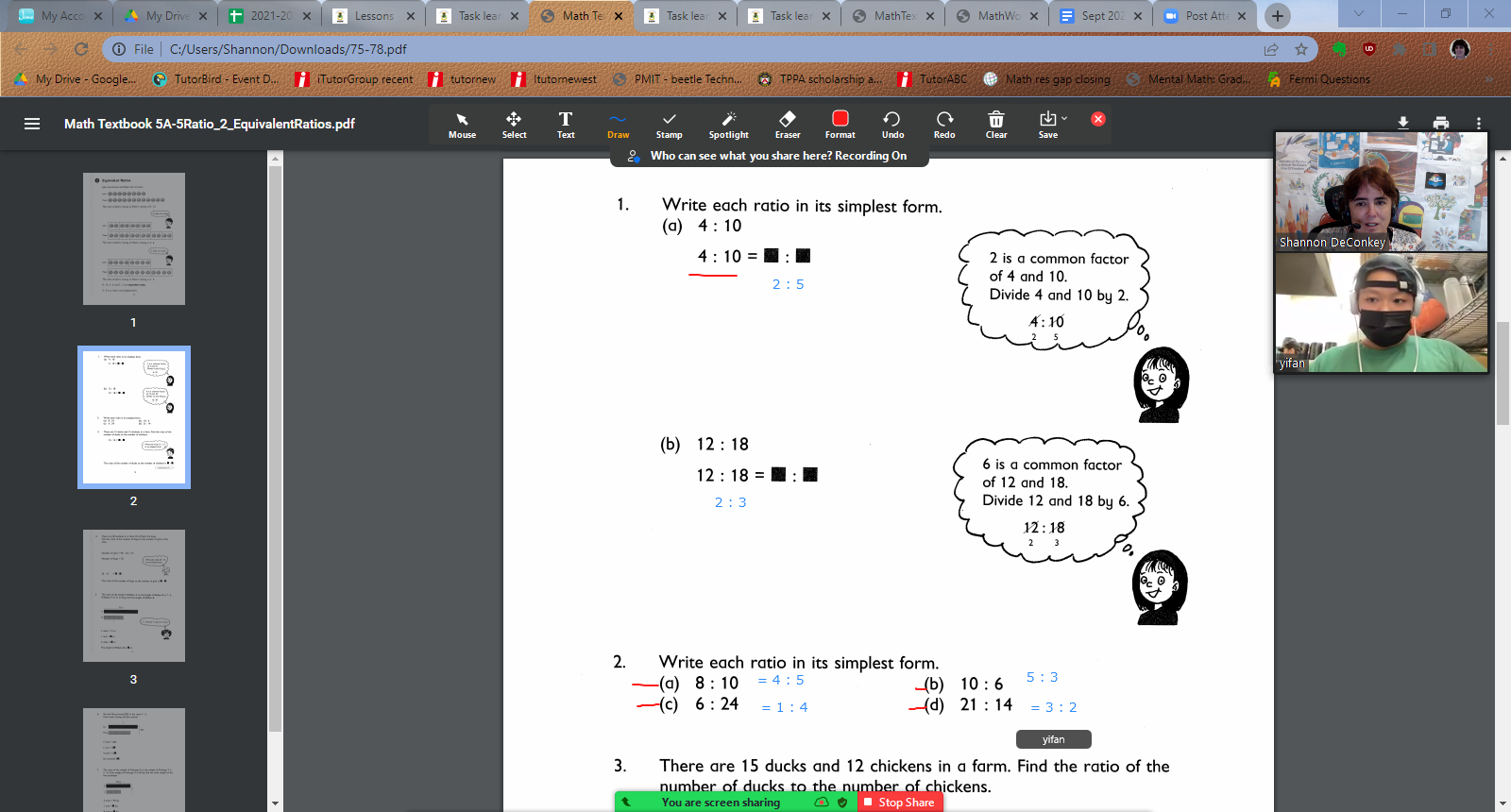
Task: Open the TutorABC bookmark
Action: click(932, 79)
